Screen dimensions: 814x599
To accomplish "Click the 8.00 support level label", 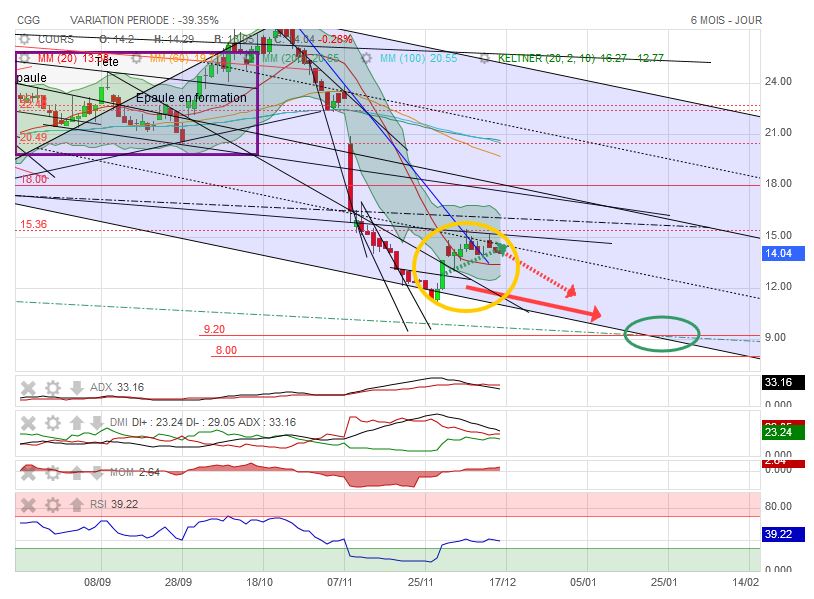I will pyautogui.click(x=226, y=350).
